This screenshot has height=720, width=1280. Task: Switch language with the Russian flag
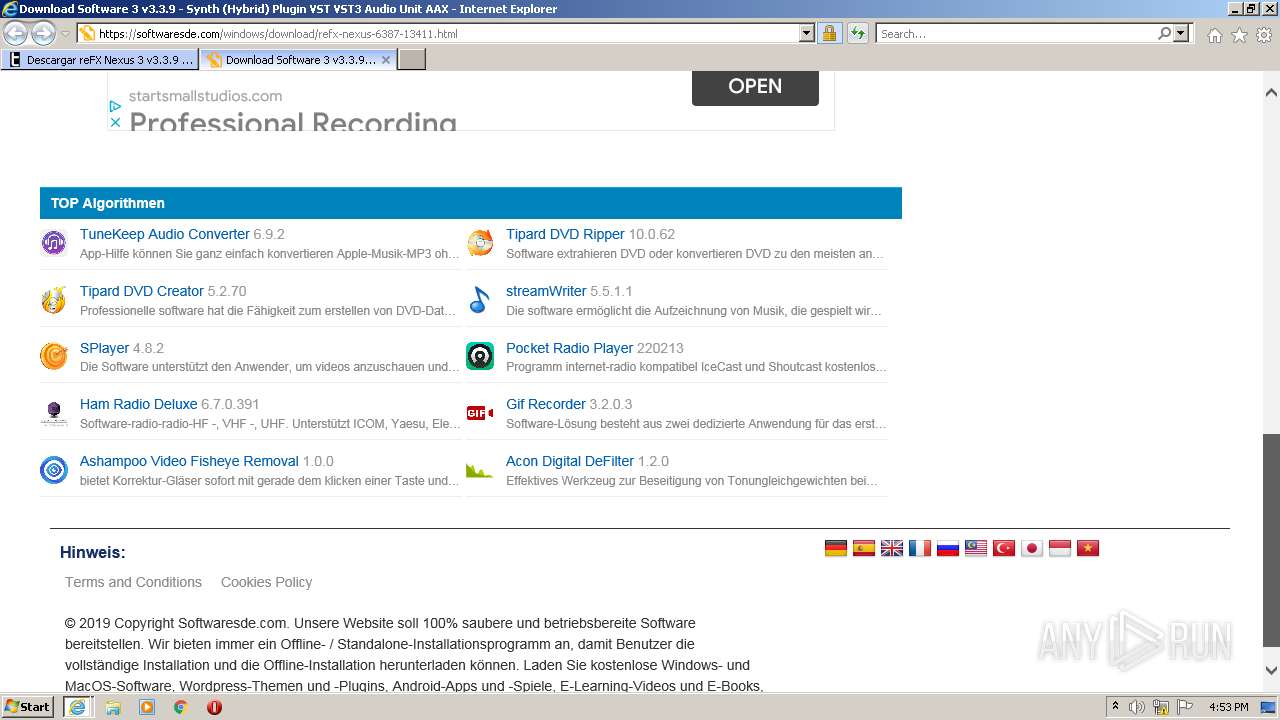point(948,548)
